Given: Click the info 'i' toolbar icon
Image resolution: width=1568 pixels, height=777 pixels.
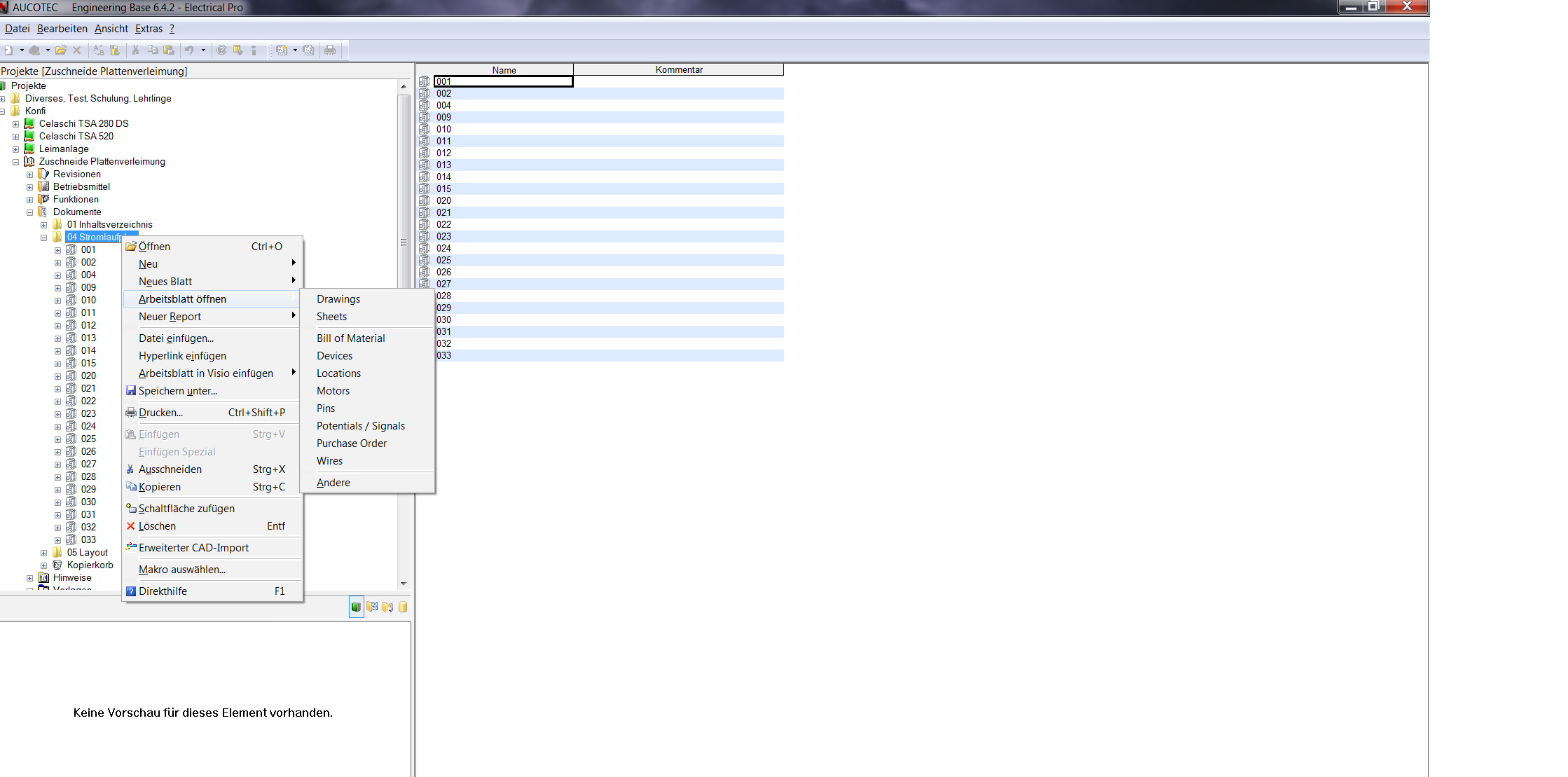Looking at the screenshot, I should click(254, 50).
